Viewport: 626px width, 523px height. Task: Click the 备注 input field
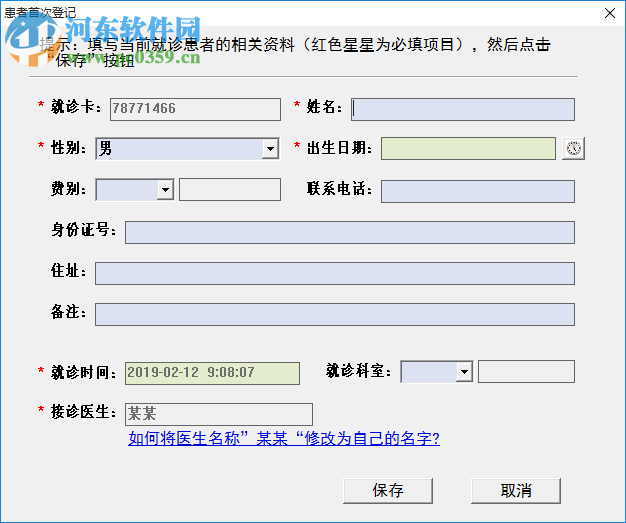[335, 315]
